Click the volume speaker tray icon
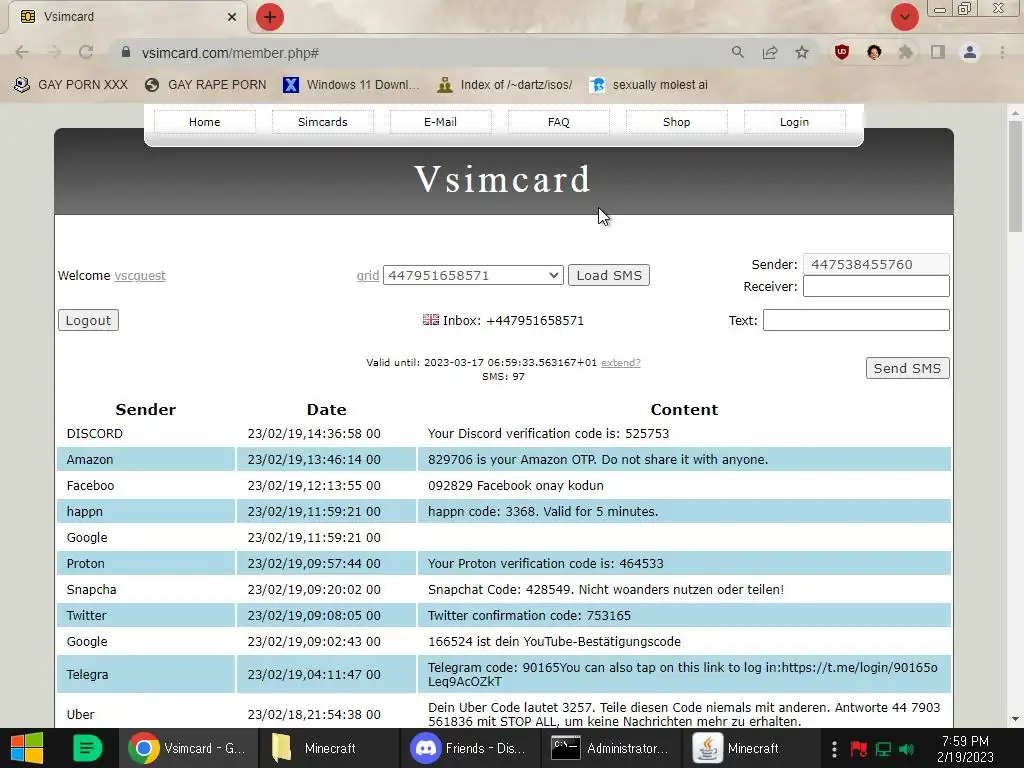Image resolution: width=1024 pixels, height=768 pixels. (x=906, y=748)
